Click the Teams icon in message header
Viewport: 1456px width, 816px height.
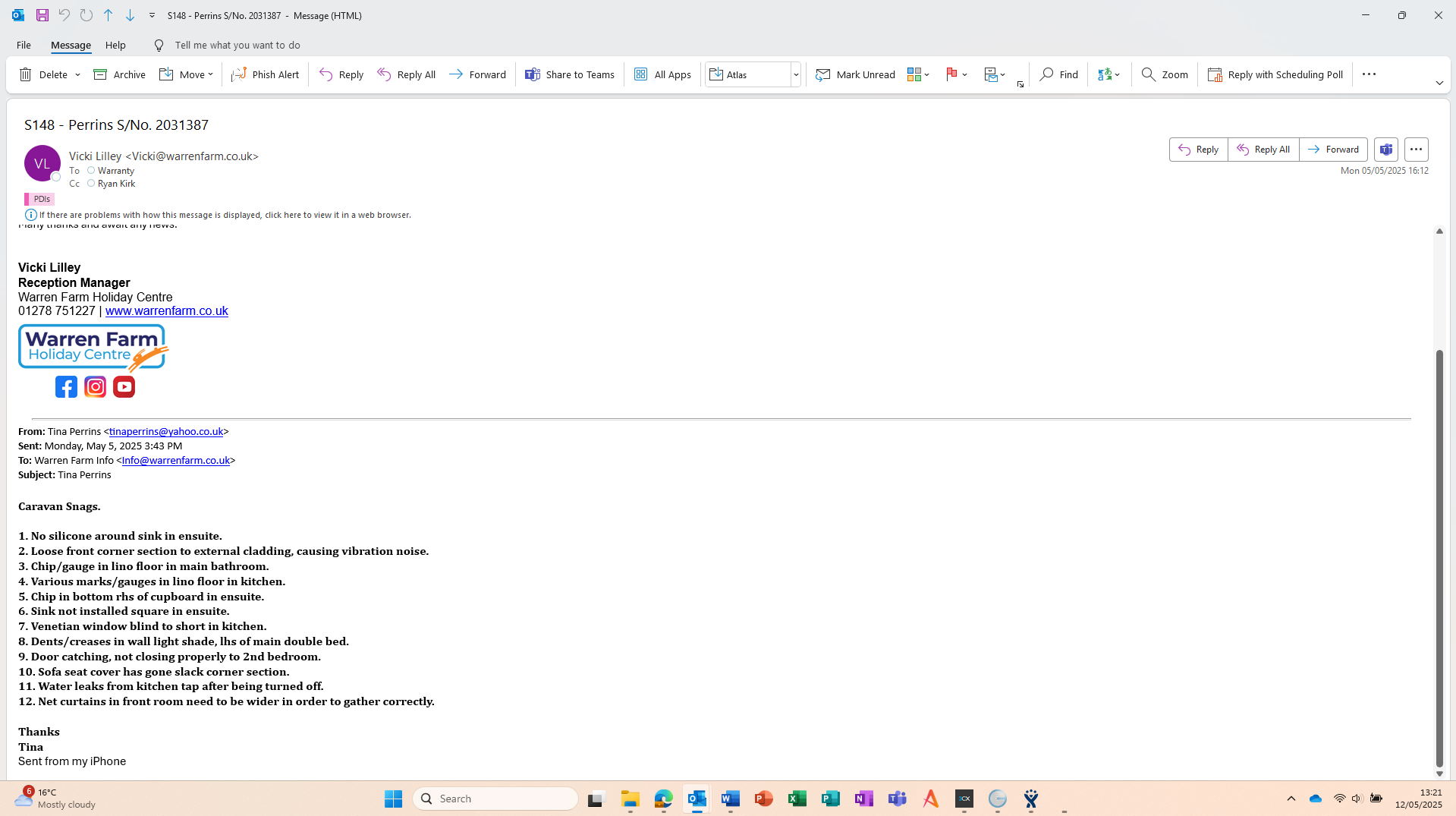pos(1386,150)
